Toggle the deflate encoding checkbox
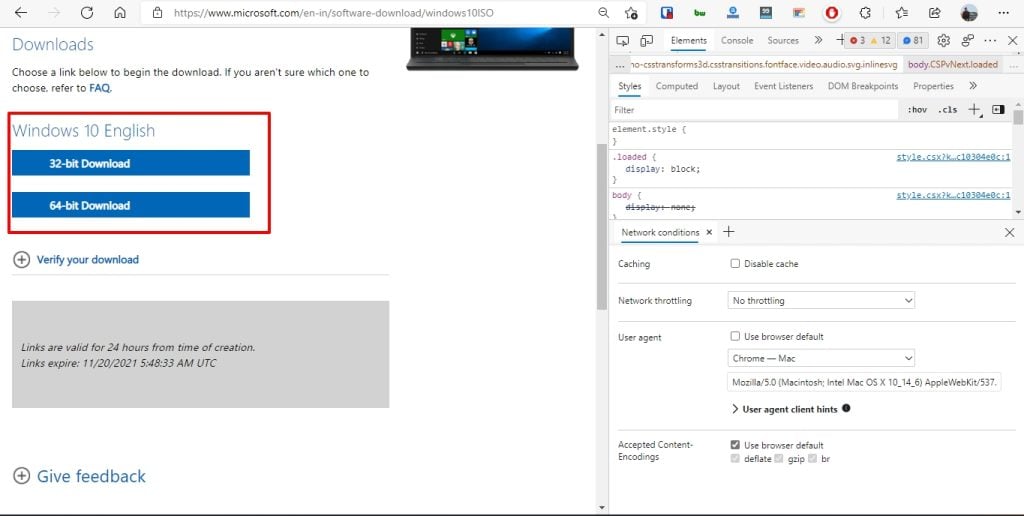 coord(735,459)
